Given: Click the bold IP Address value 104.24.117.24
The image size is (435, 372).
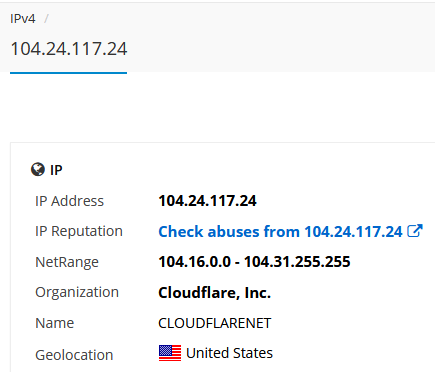Looking at the screenshot, I should pos(207,201).
